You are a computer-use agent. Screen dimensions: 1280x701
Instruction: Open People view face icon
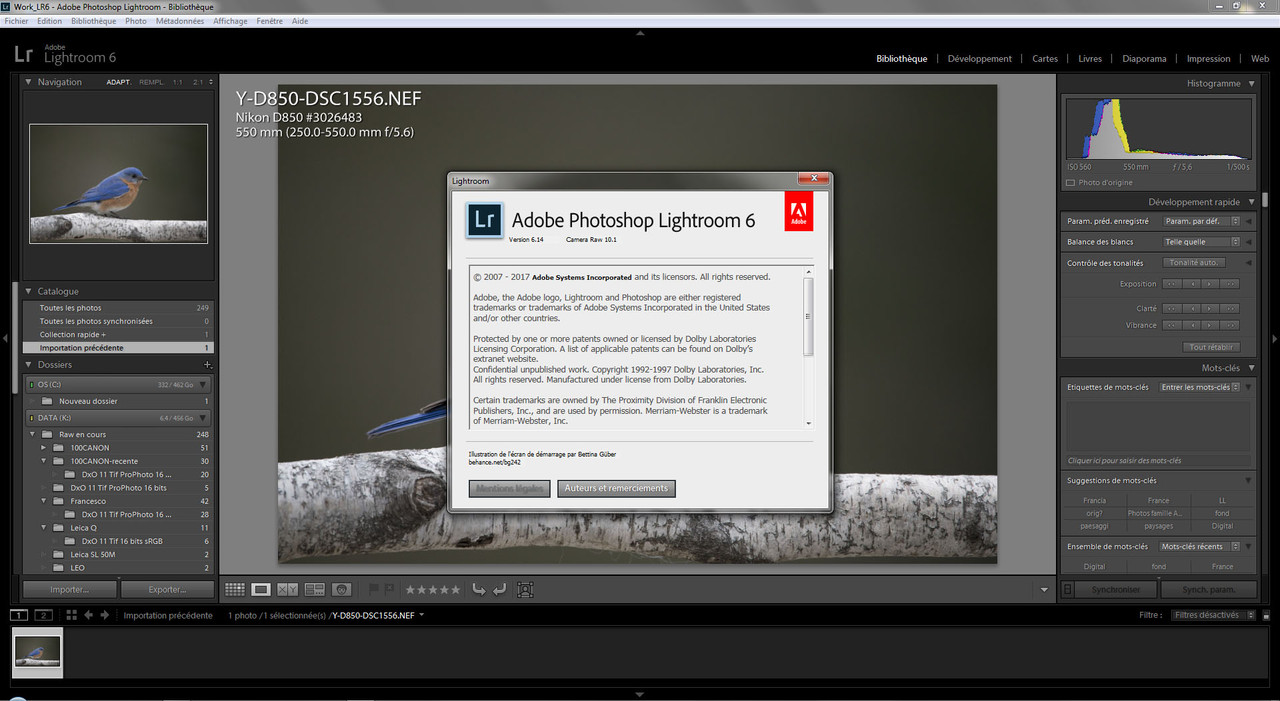coord(341,590)
